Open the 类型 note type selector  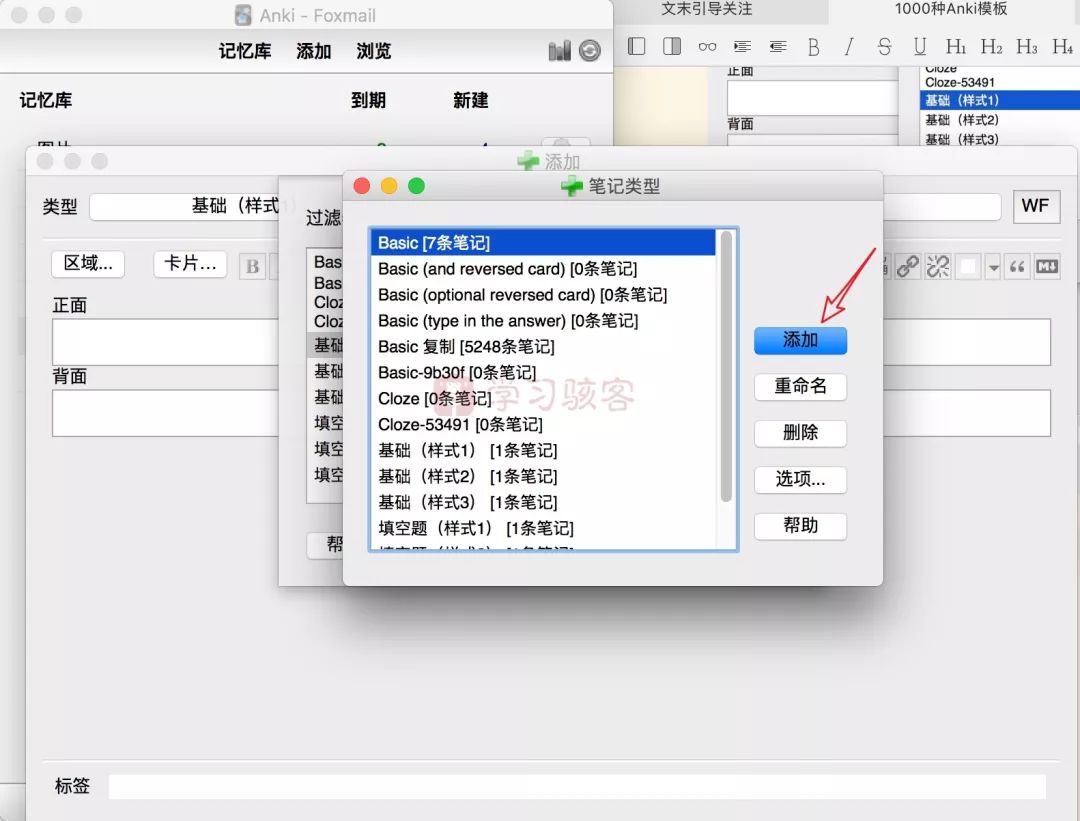tap(185, 206)
